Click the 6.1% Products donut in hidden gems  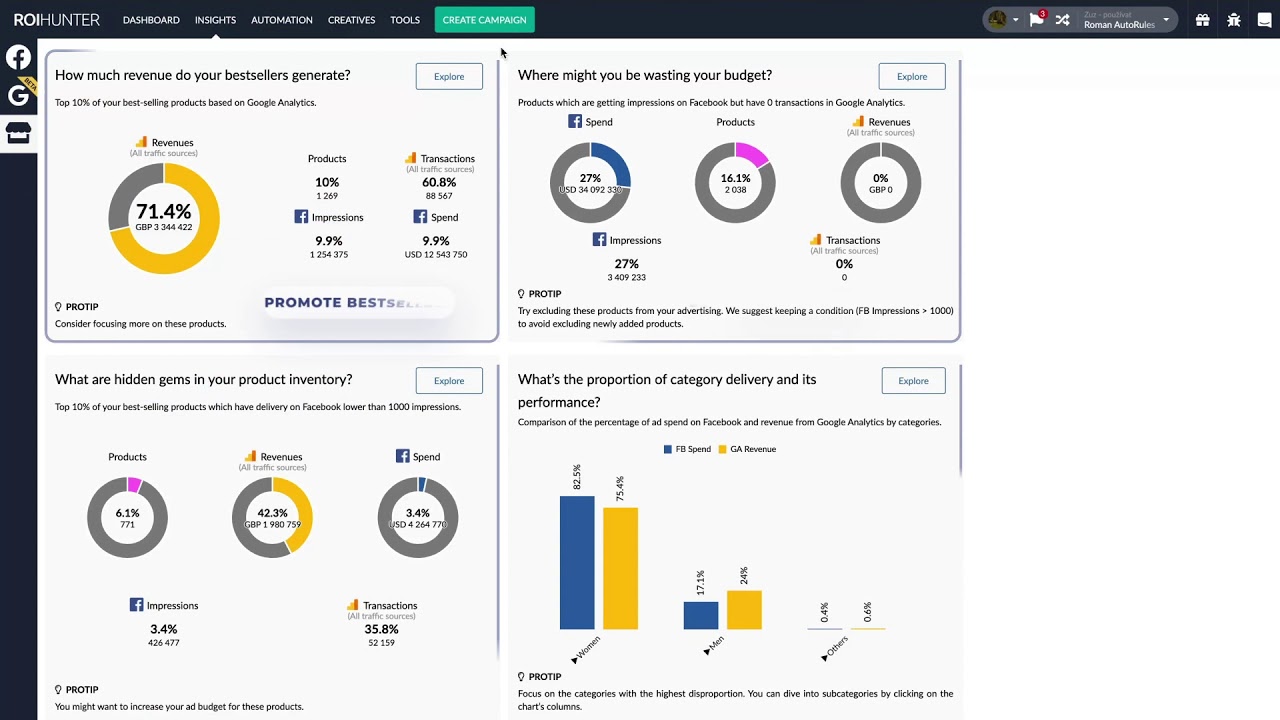tap(127, 518)
